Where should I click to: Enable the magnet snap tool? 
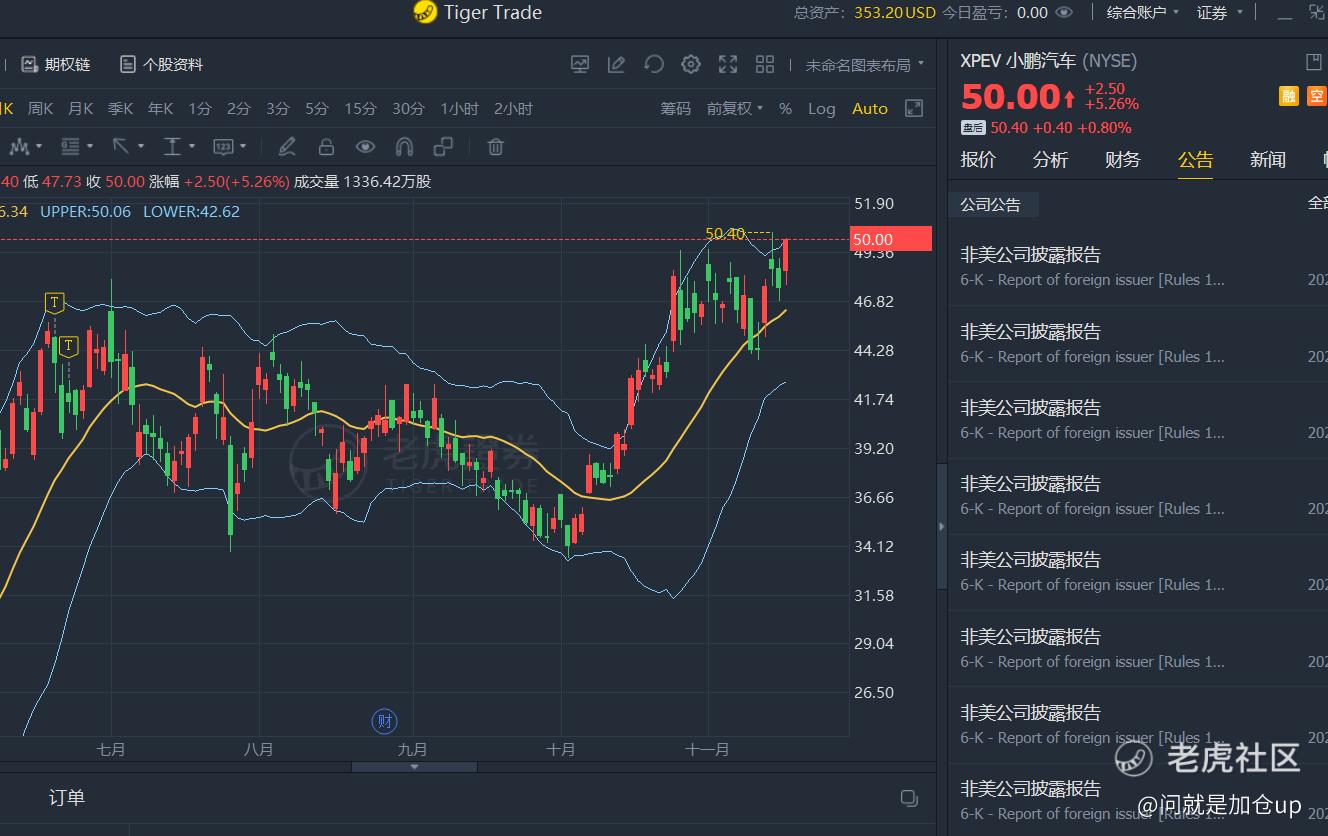tap(404, 147)
